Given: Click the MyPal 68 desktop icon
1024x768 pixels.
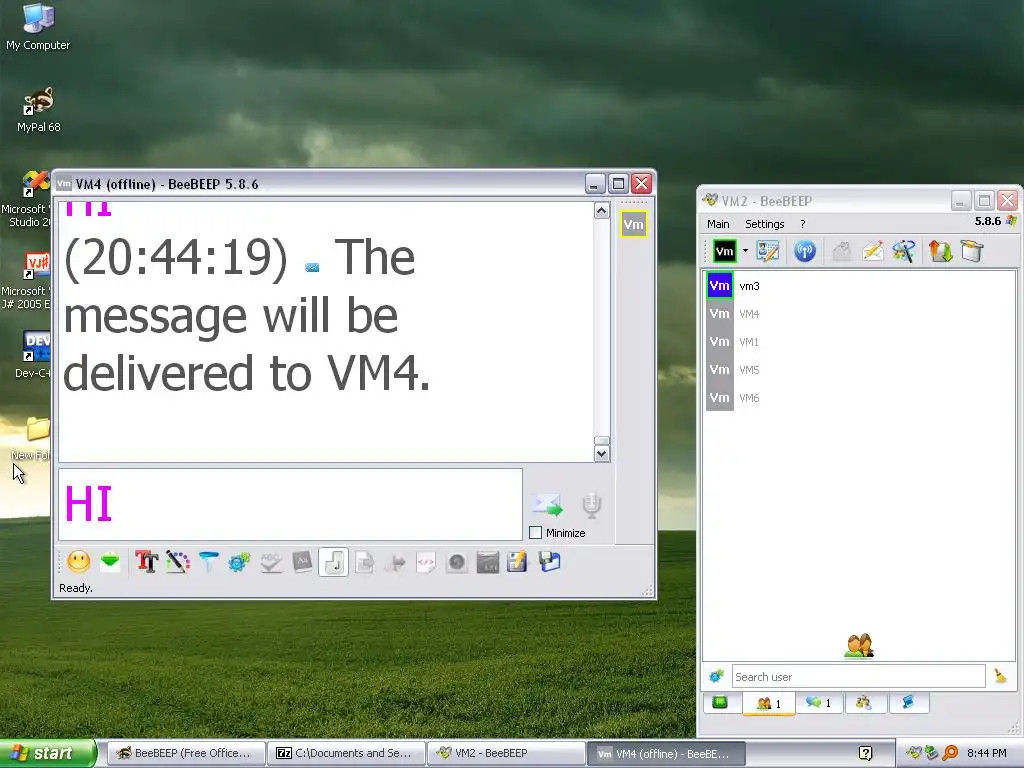Looking at the screenshot, I should pos(38,110).
